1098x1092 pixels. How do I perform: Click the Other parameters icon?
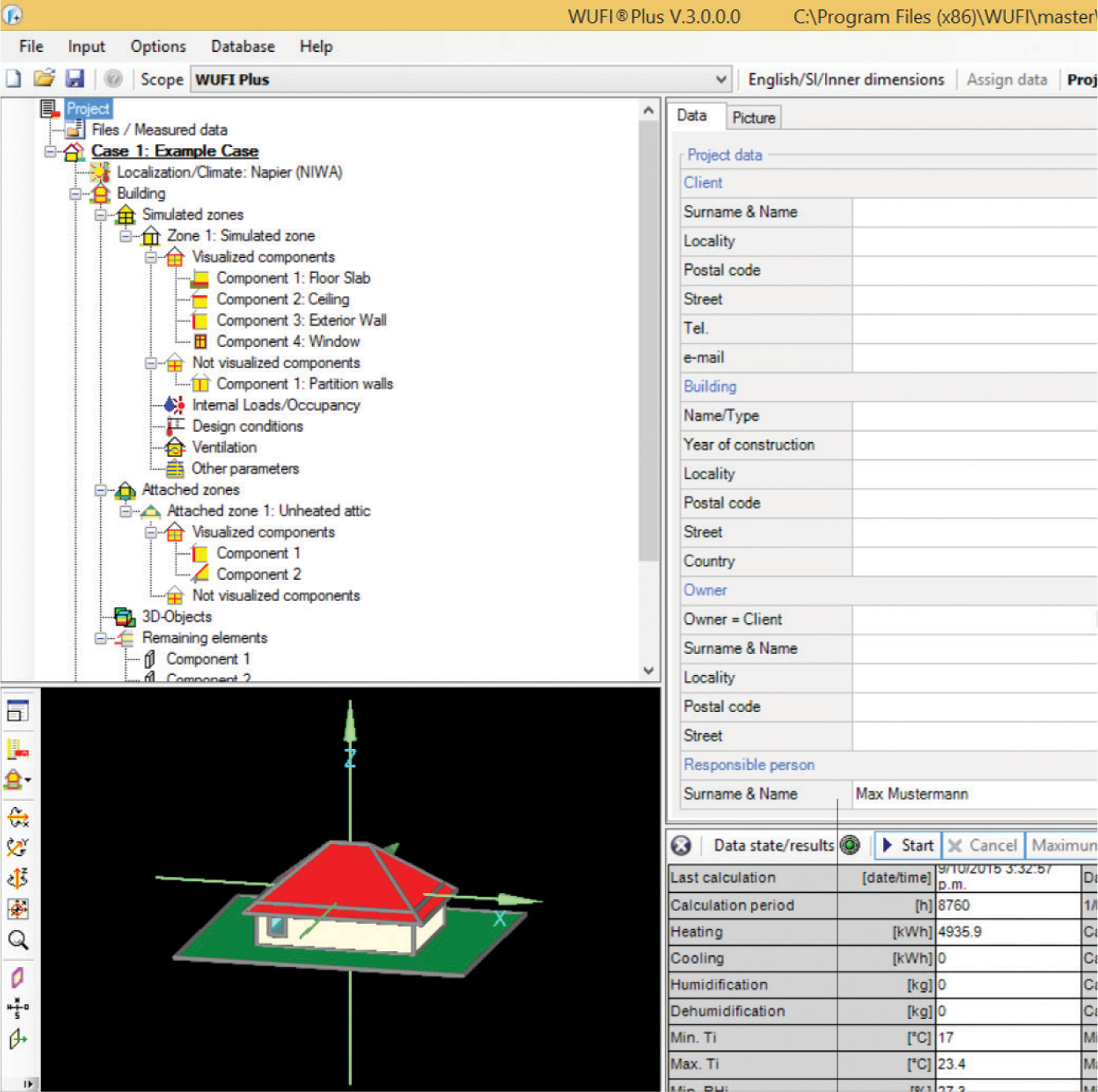[x=175, y=469]
